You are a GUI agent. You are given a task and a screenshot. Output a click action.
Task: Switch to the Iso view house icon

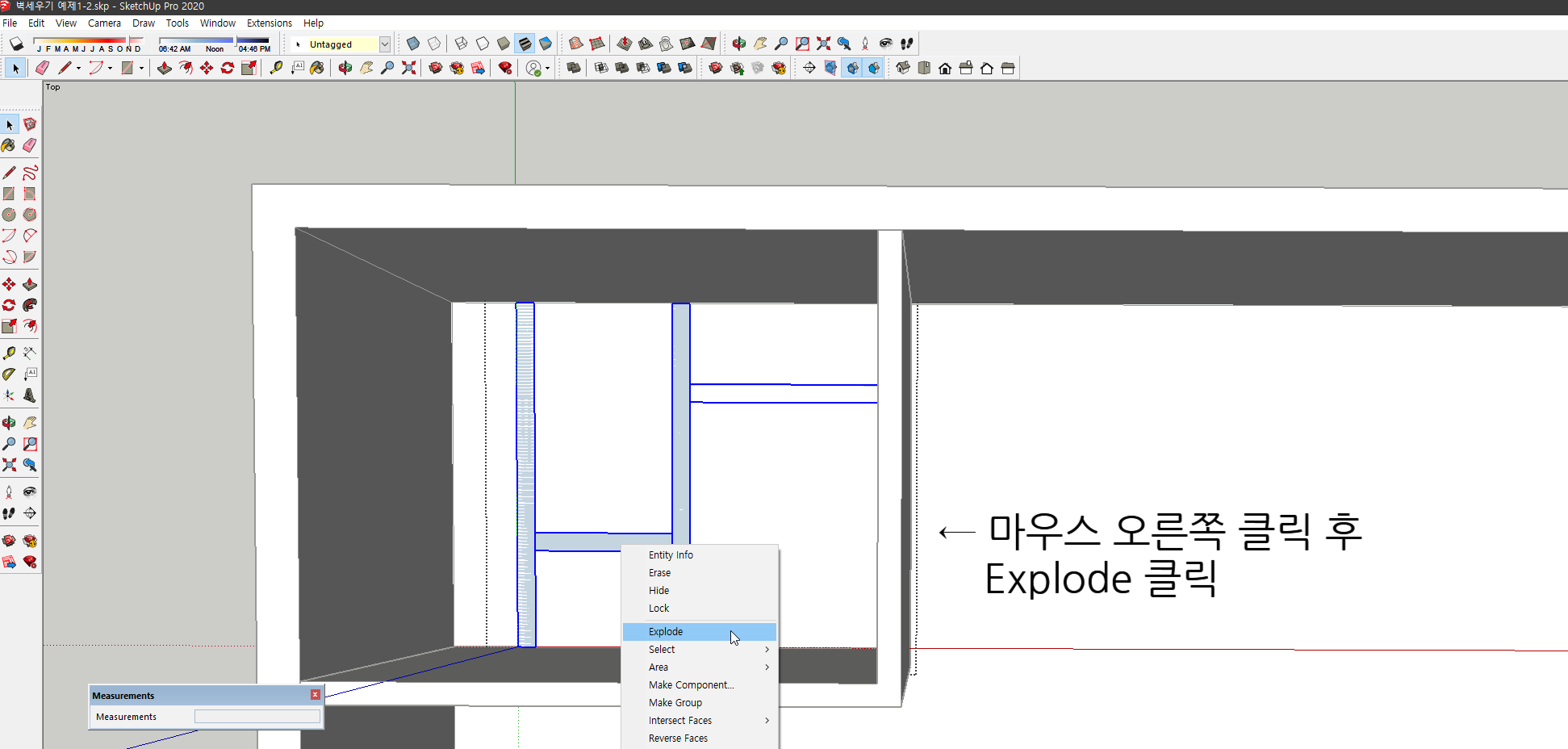coord(903,68)
